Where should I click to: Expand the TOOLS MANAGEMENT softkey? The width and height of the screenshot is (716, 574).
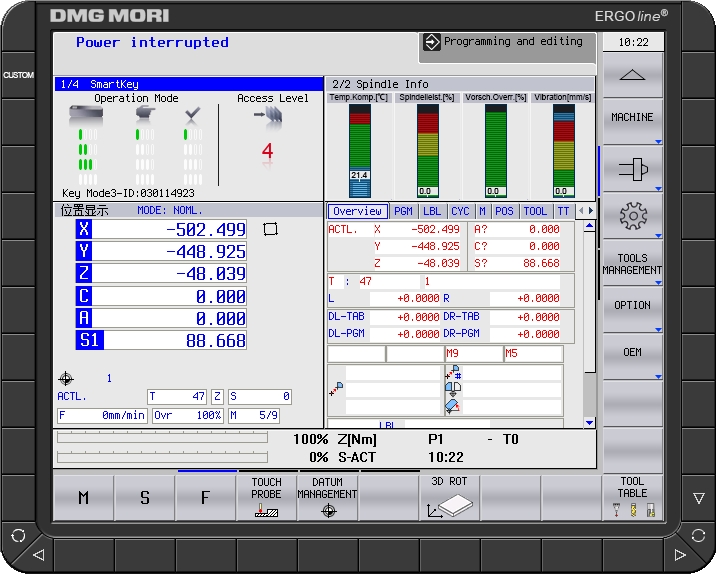click(x=632, y=264)
